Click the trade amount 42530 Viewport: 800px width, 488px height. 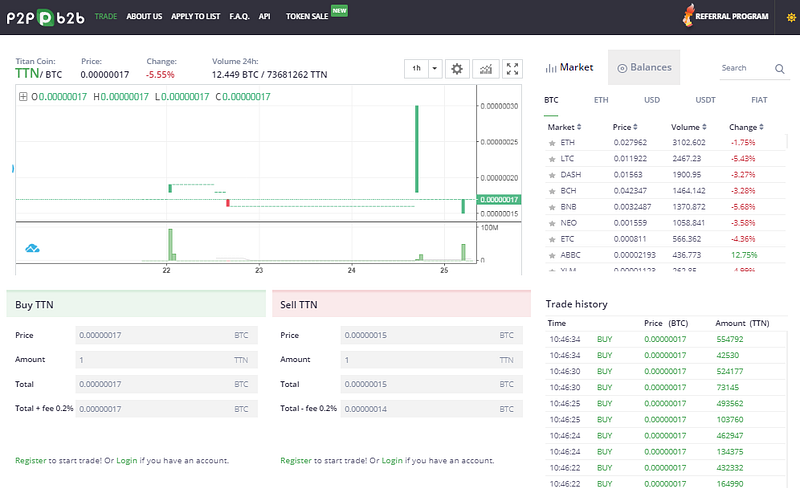tap(728, 355)
